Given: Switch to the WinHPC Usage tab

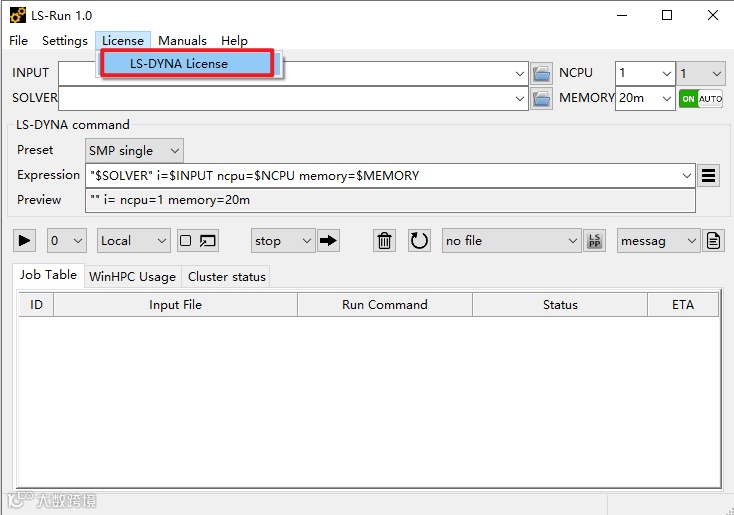Looking at the screenshot, I should 132,277.
